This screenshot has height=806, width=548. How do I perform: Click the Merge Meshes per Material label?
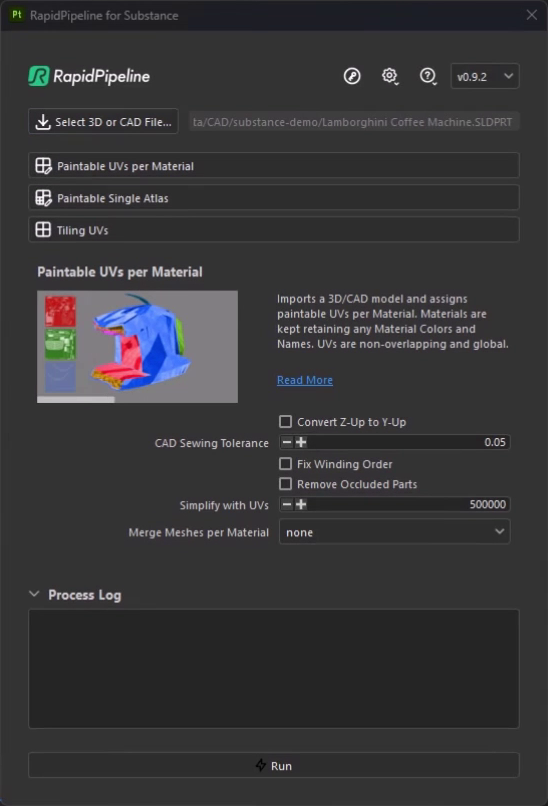point(198,533)
